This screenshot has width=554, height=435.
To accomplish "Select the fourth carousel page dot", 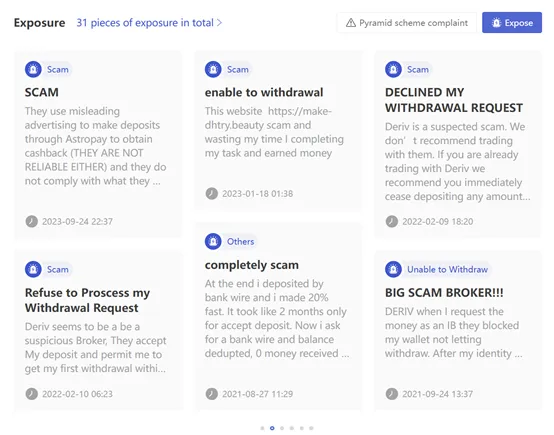I will coord(292,428).
